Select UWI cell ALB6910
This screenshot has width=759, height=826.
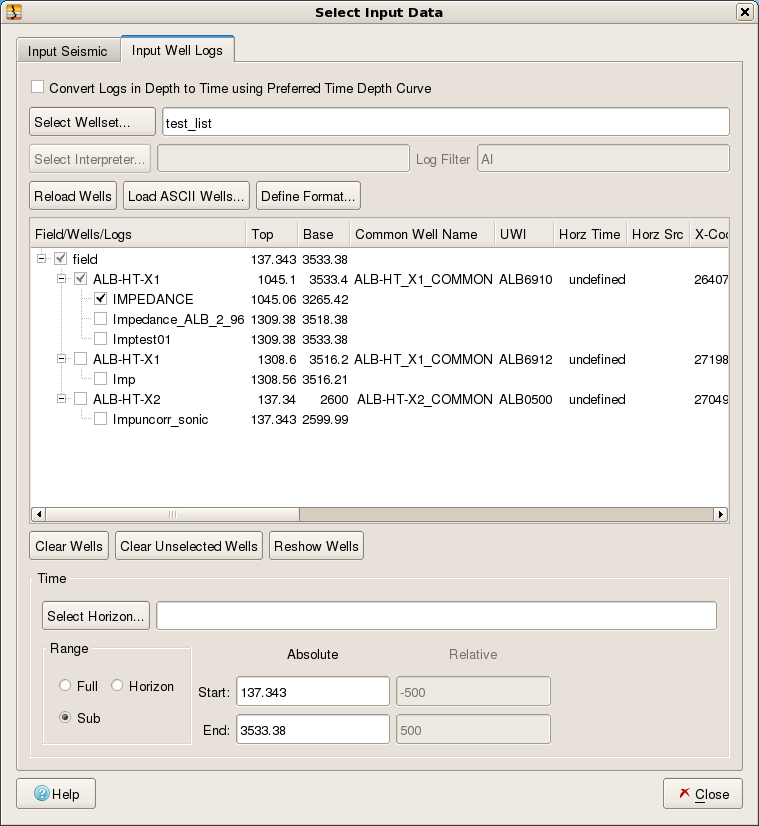[x=526, y=279]
